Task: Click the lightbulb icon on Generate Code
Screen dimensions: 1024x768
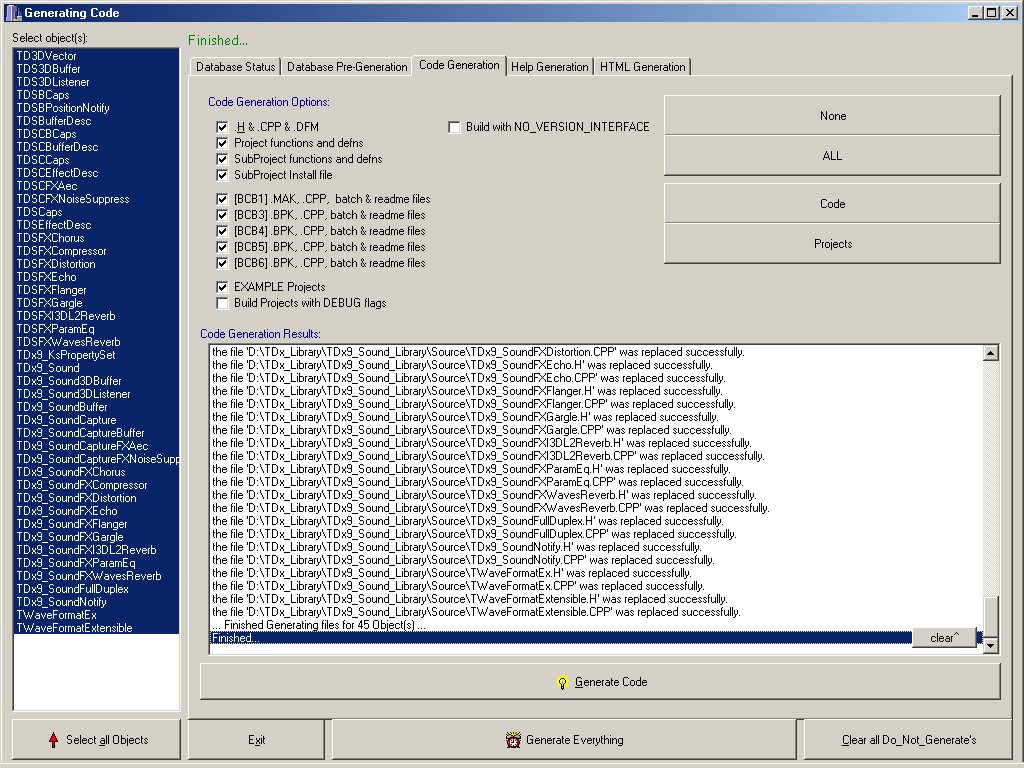Action: (562, 682)
